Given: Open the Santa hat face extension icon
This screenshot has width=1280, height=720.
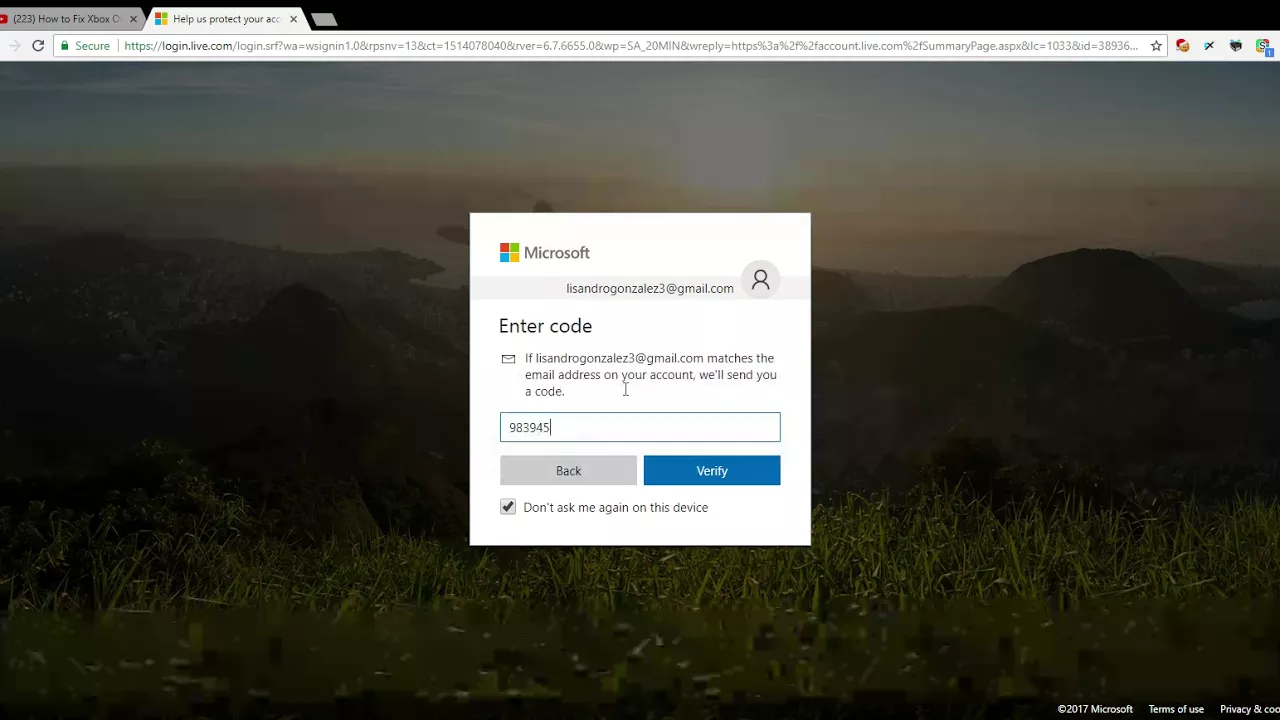Looking at the screenshot, I should click(1183, 45).
